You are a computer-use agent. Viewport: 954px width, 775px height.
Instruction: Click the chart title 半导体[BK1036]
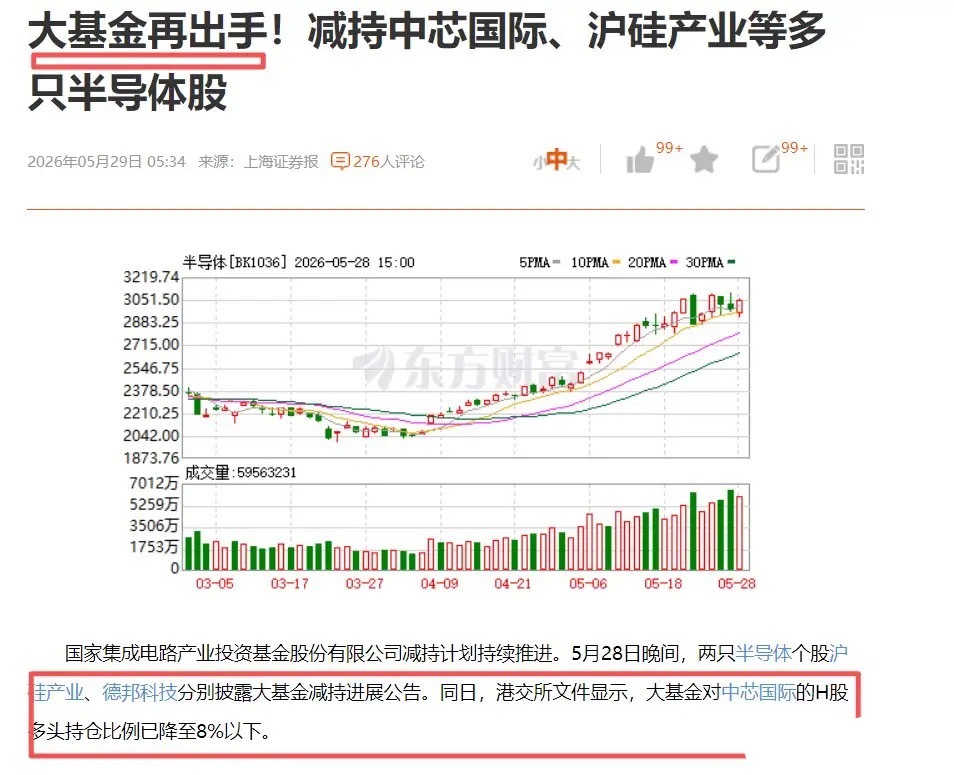[x=235, y=262]
